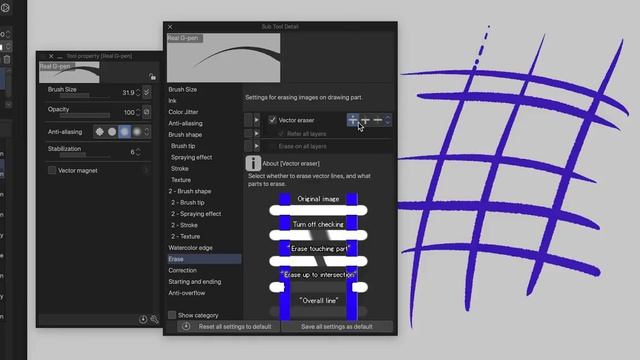Toggle Tool Property display box beside Refer all layers

point(248,133)
